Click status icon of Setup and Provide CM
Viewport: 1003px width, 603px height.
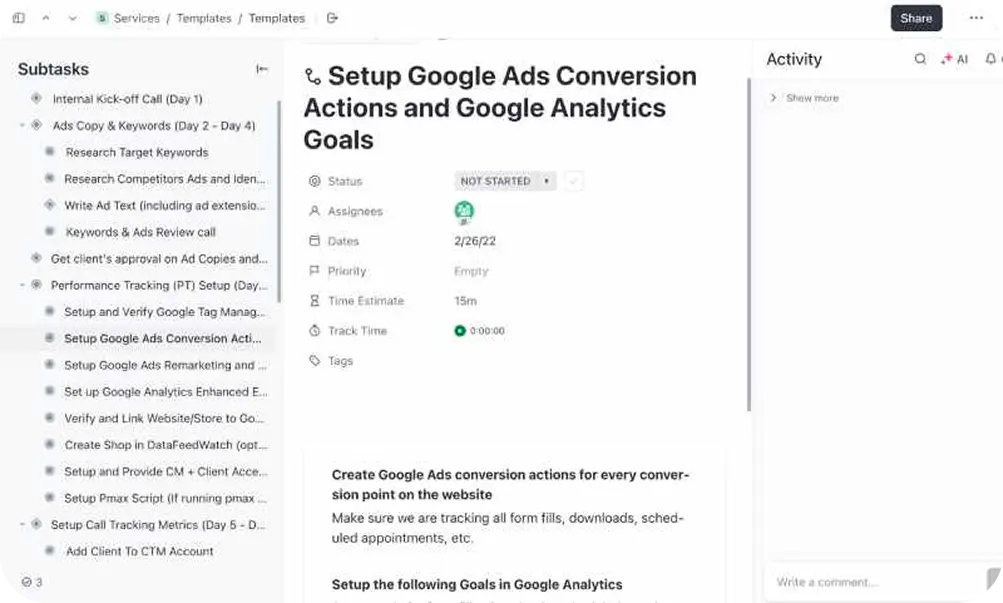click(x=49, y=471)
